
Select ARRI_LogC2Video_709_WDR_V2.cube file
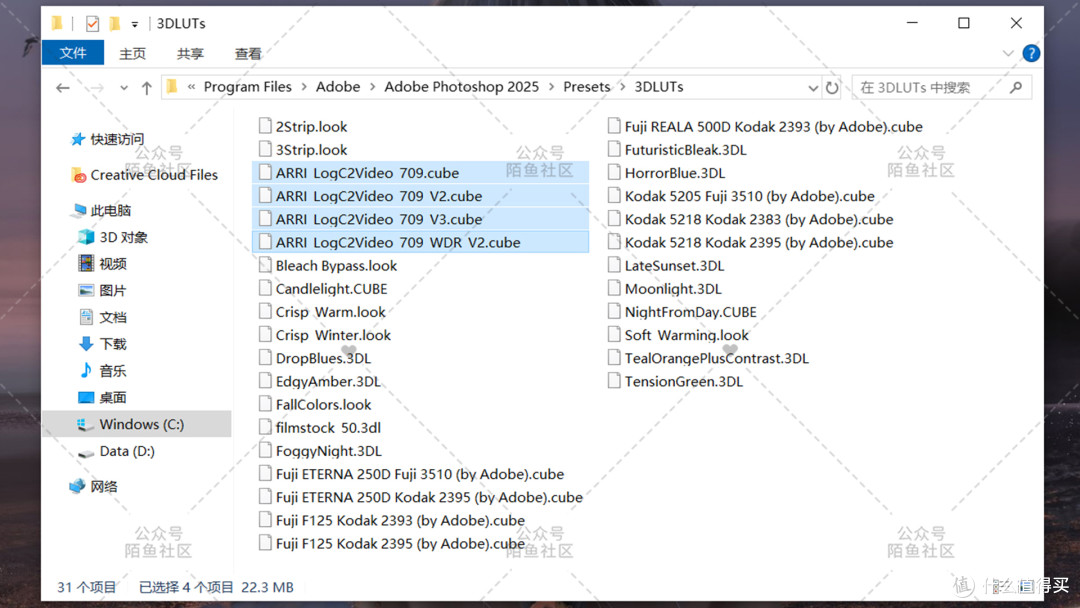[x=421, y=242]
